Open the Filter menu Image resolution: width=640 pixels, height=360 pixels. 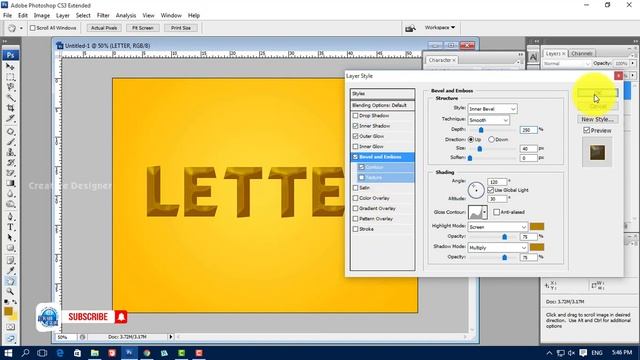click(103, 16)
